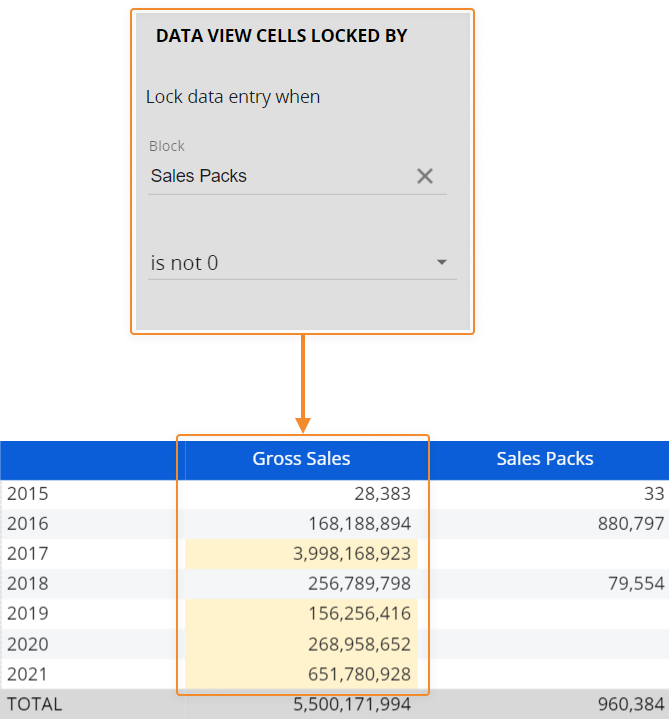
Task: Select the 2021 Gross Sales cell
Action: (301, 674)
